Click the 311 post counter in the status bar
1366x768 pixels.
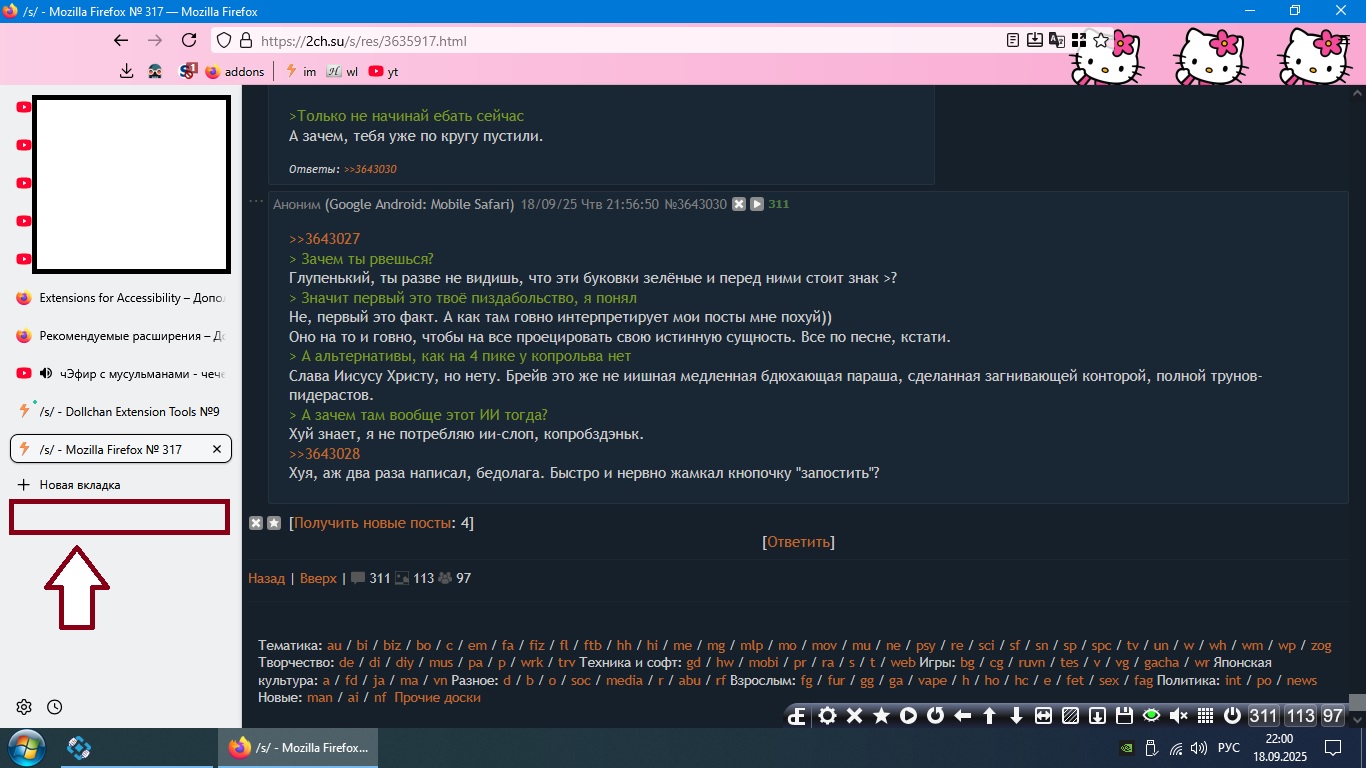1262,715
